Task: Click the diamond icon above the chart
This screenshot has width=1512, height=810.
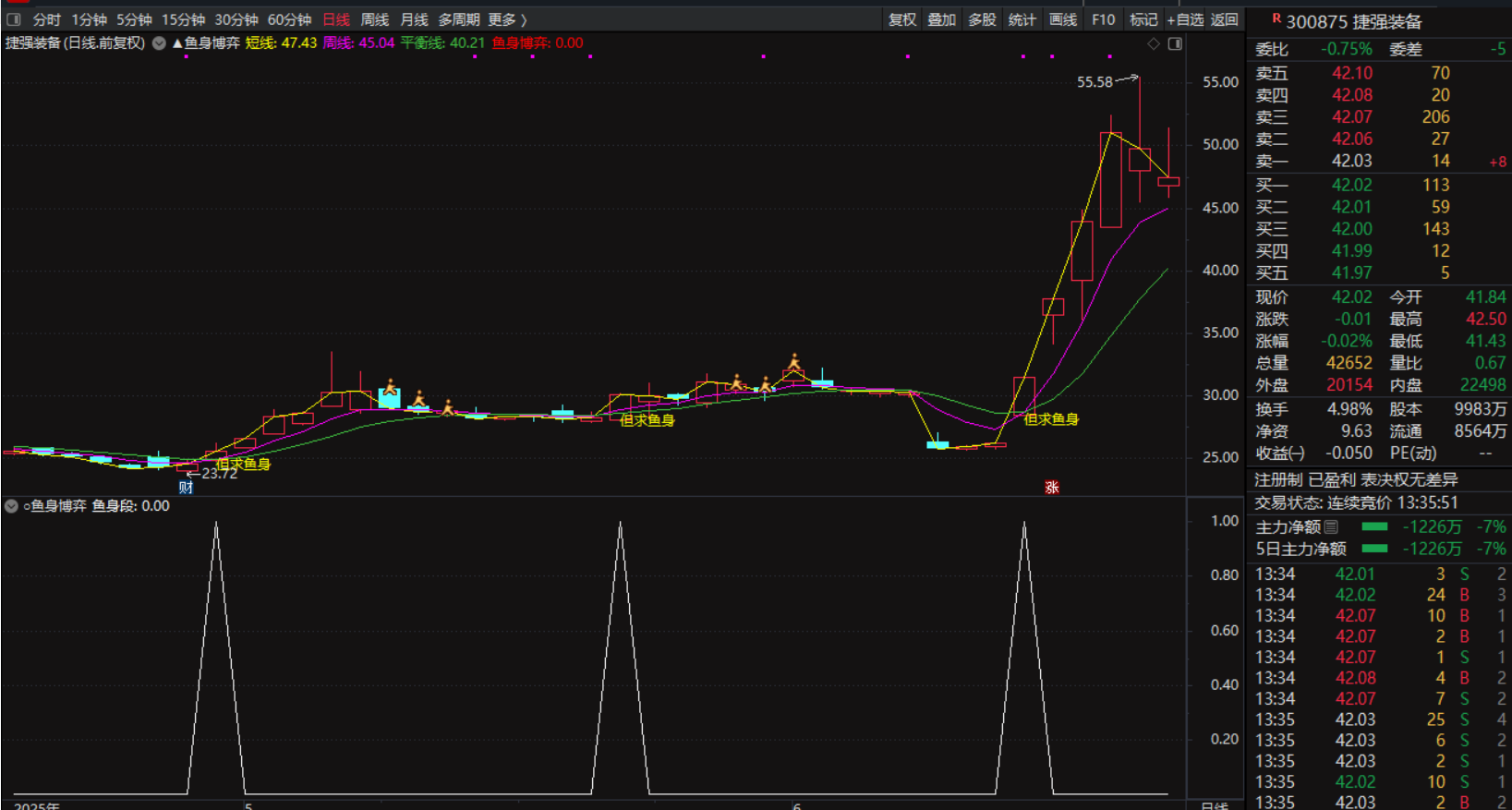Action: tap(1153, 43)
